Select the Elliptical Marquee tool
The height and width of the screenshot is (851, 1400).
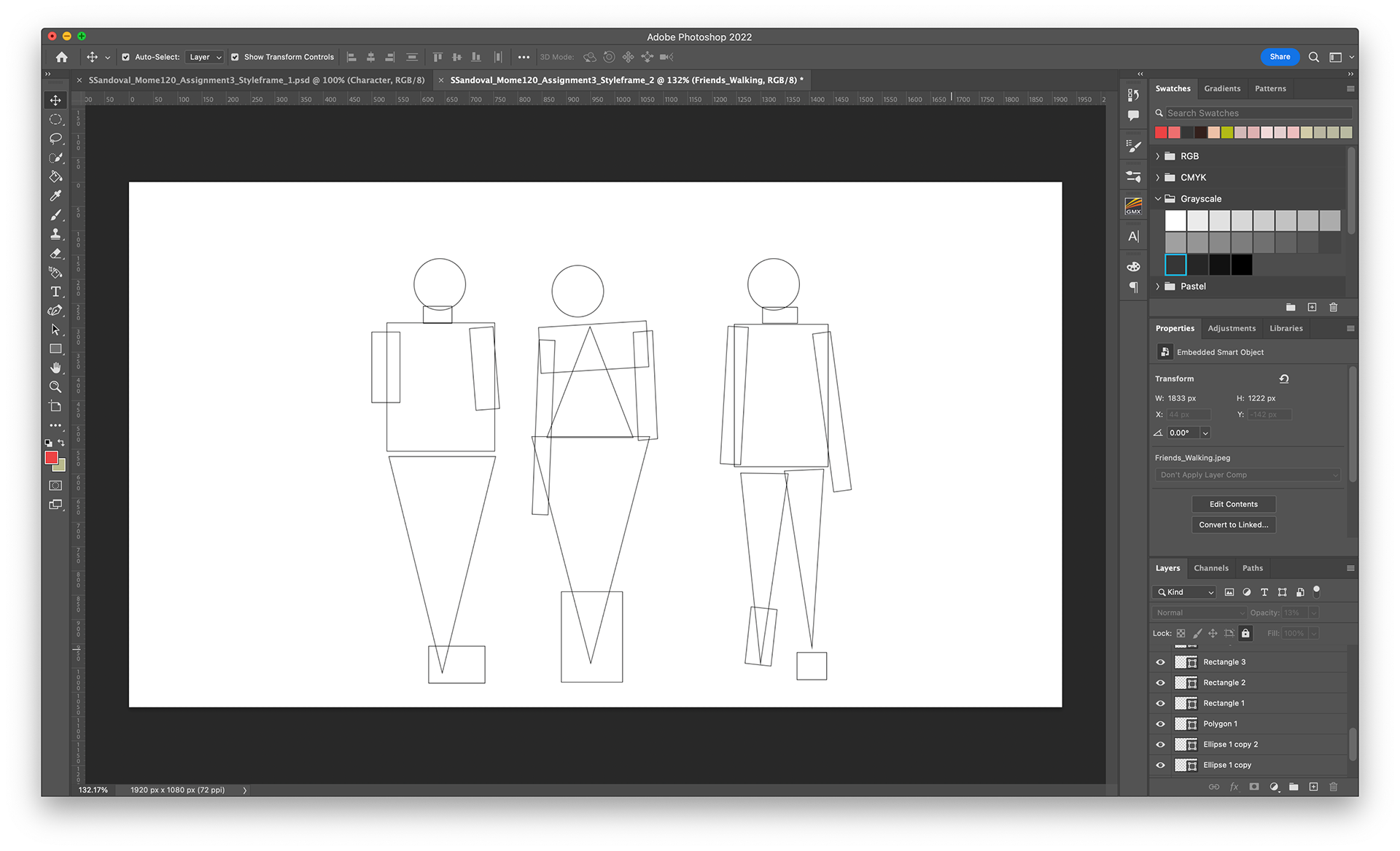(55, 119)
